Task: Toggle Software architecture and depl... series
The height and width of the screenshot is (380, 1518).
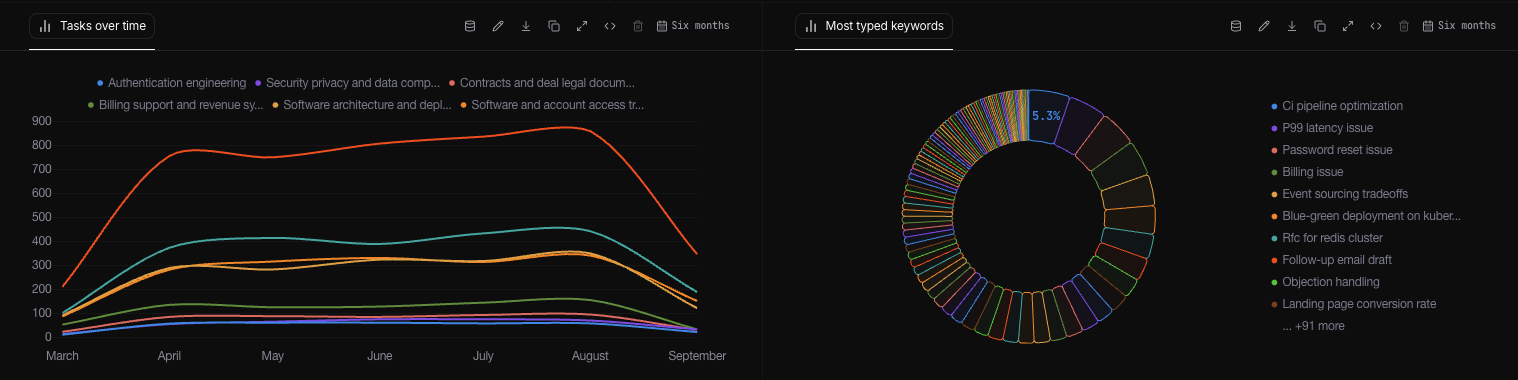Action: pyautogui.click(x=362, y=104)
